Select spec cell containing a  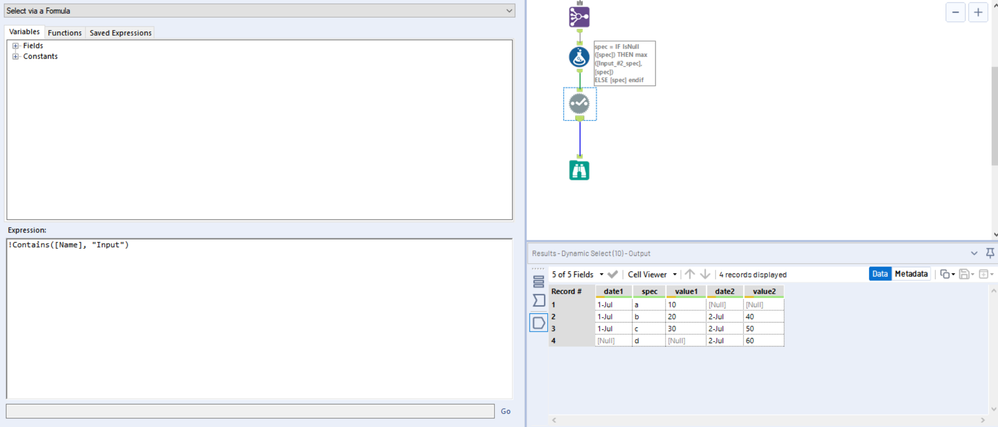pos(649,304)
